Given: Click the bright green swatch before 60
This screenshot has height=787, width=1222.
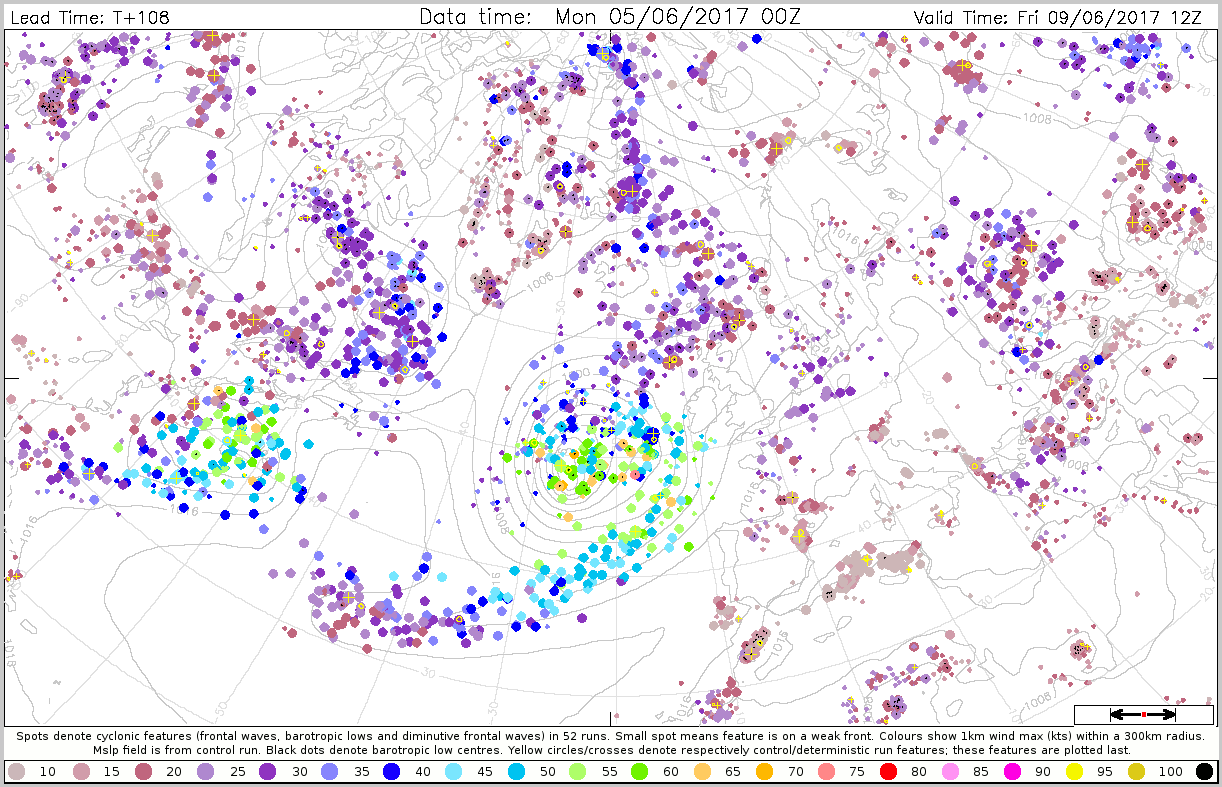Looking at the screenshot, I should tap(638, 771).
